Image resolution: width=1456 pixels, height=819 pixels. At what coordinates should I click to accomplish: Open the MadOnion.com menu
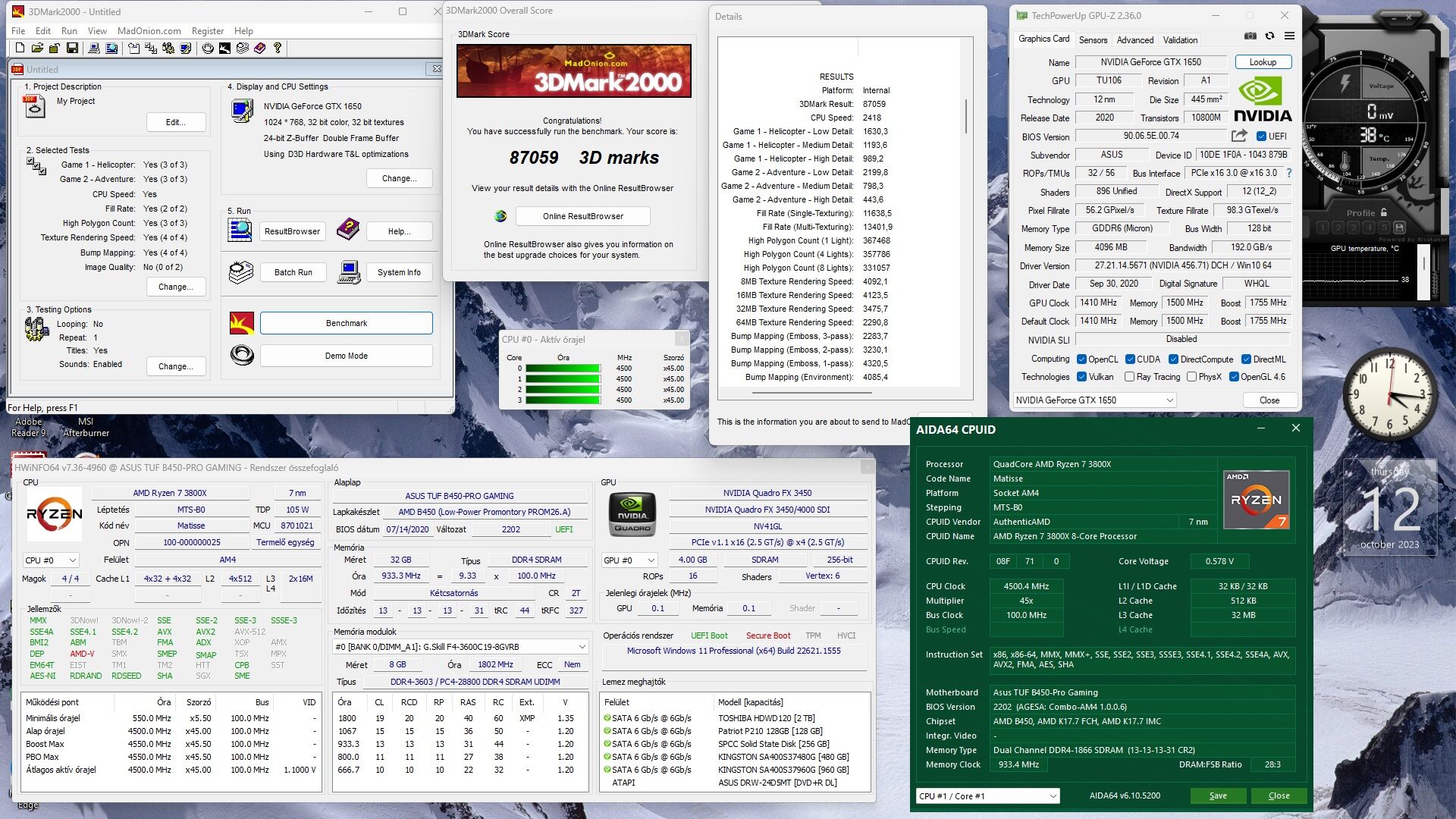point(149,31)
